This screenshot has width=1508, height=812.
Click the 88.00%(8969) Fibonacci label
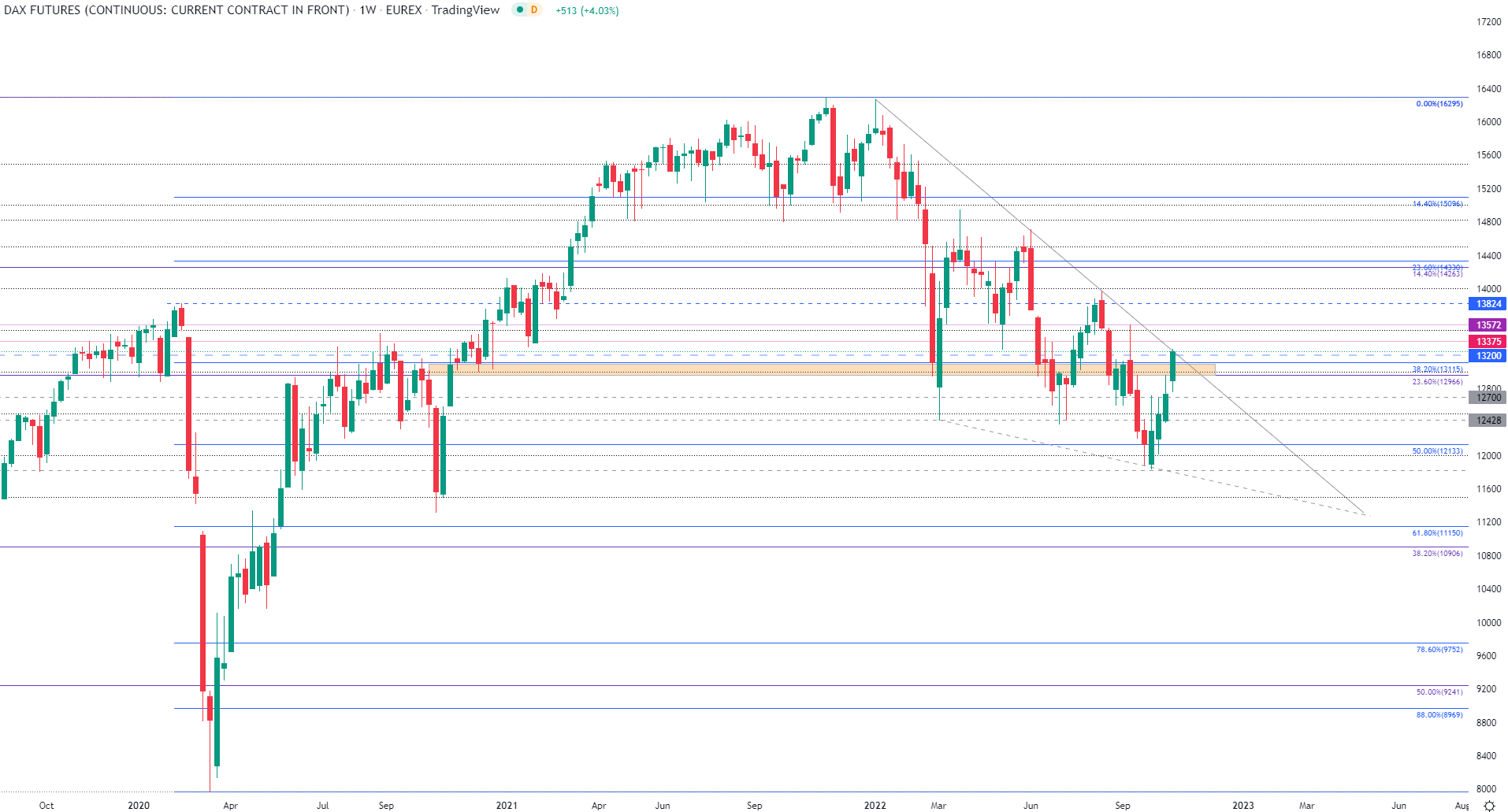click(1439, 715)
